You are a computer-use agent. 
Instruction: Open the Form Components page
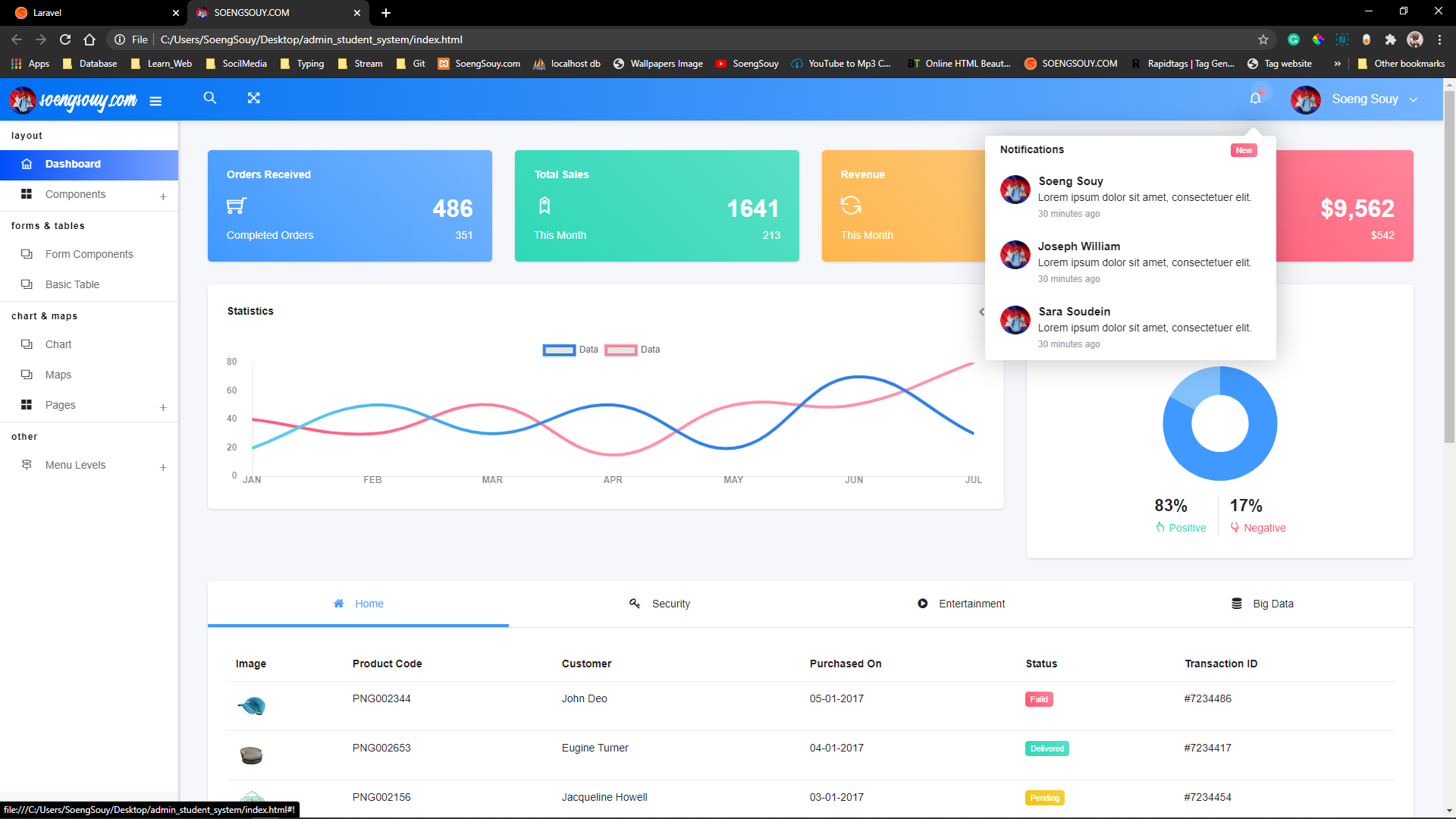(x=89, y=254)
